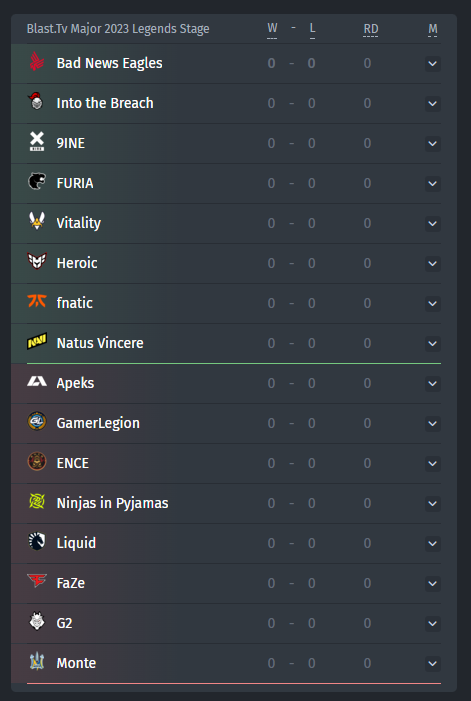Click the Blast.Tv Major 2023 Legends Stage title
Viewport: 471px width, 701px height.
click(x=118, y=29)
